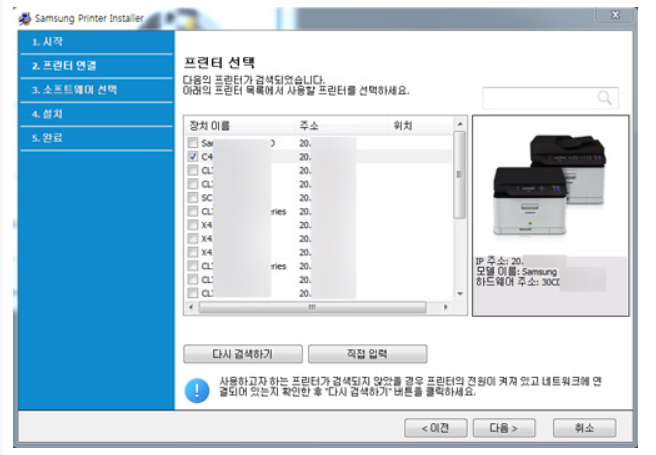656x455 pixels.
Task: Go back with the 이전 button
Action: [x=436, y=428]
